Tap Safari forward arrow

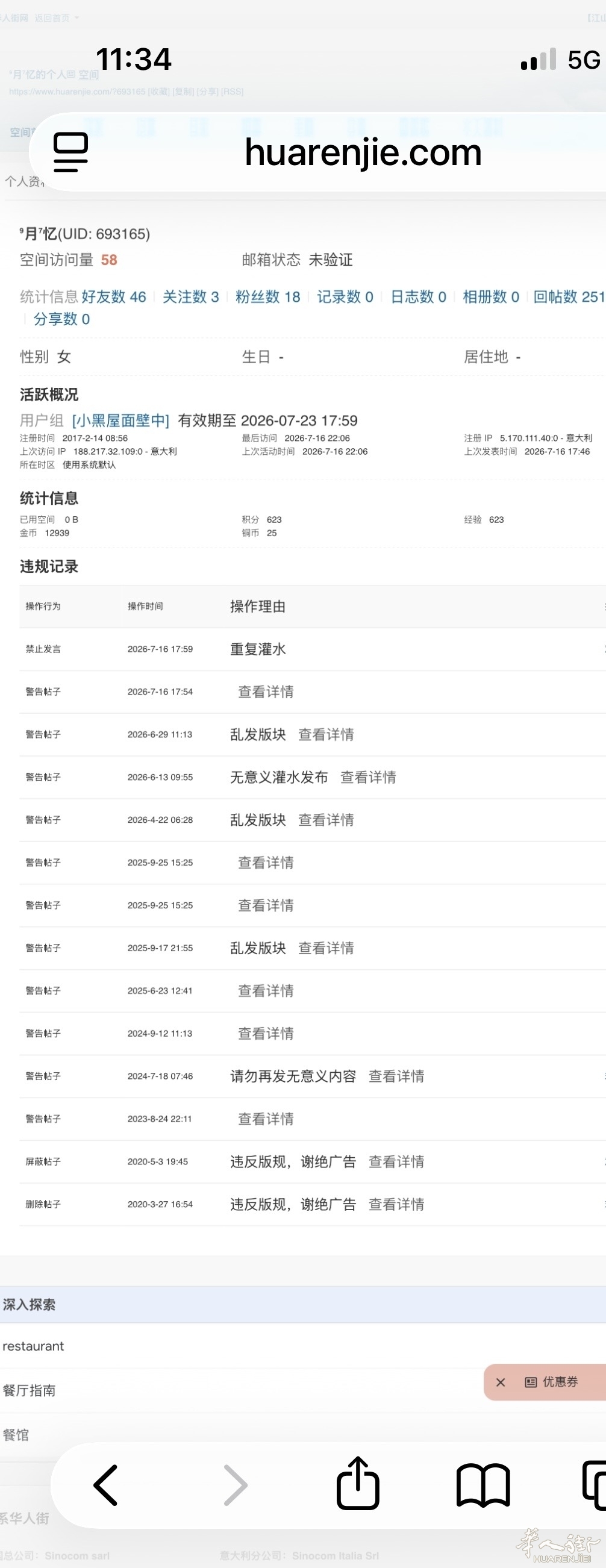point(236,1485)
